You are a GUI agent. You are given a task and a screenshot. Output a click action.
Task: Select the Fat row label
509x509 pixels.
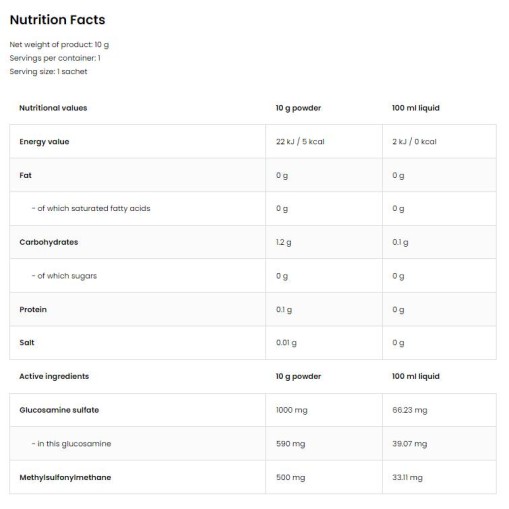pyautogui.click(x=25, y=175)
